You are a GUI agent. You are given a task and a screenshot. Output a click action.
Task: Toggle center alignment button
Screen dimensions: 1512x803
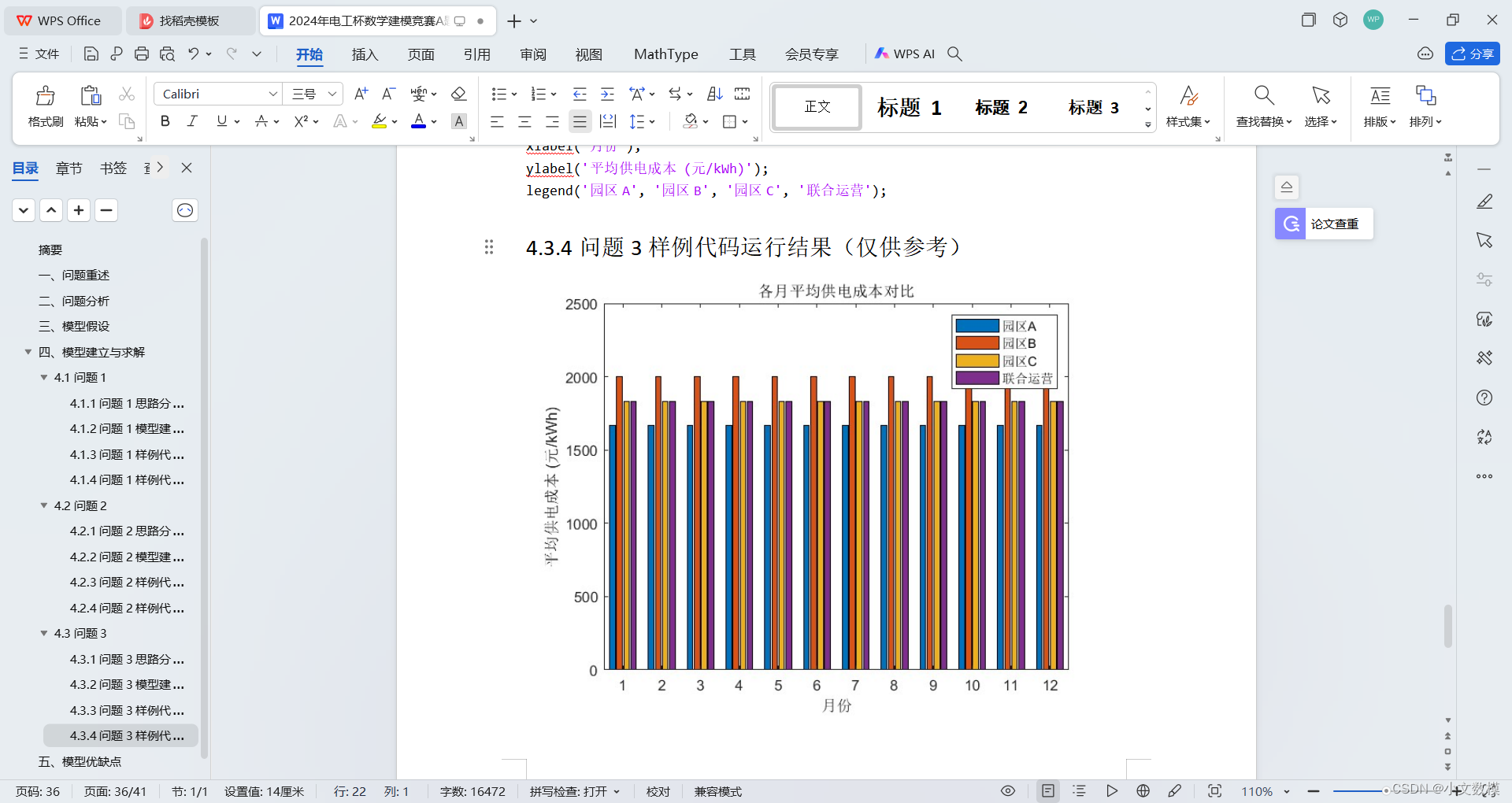[x=524, y=121]
